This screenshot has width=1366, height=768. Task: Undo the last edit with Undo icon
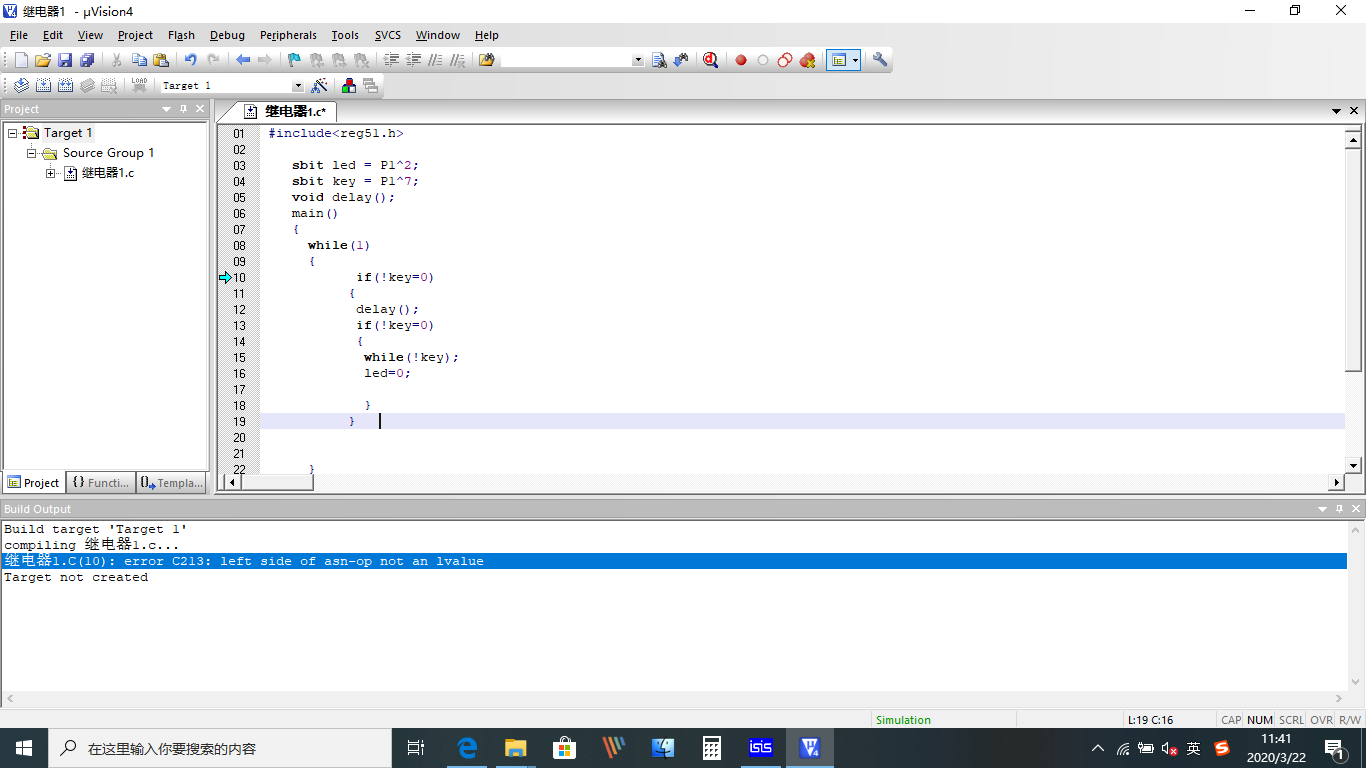pyautogui.click(x=190, y=60)
